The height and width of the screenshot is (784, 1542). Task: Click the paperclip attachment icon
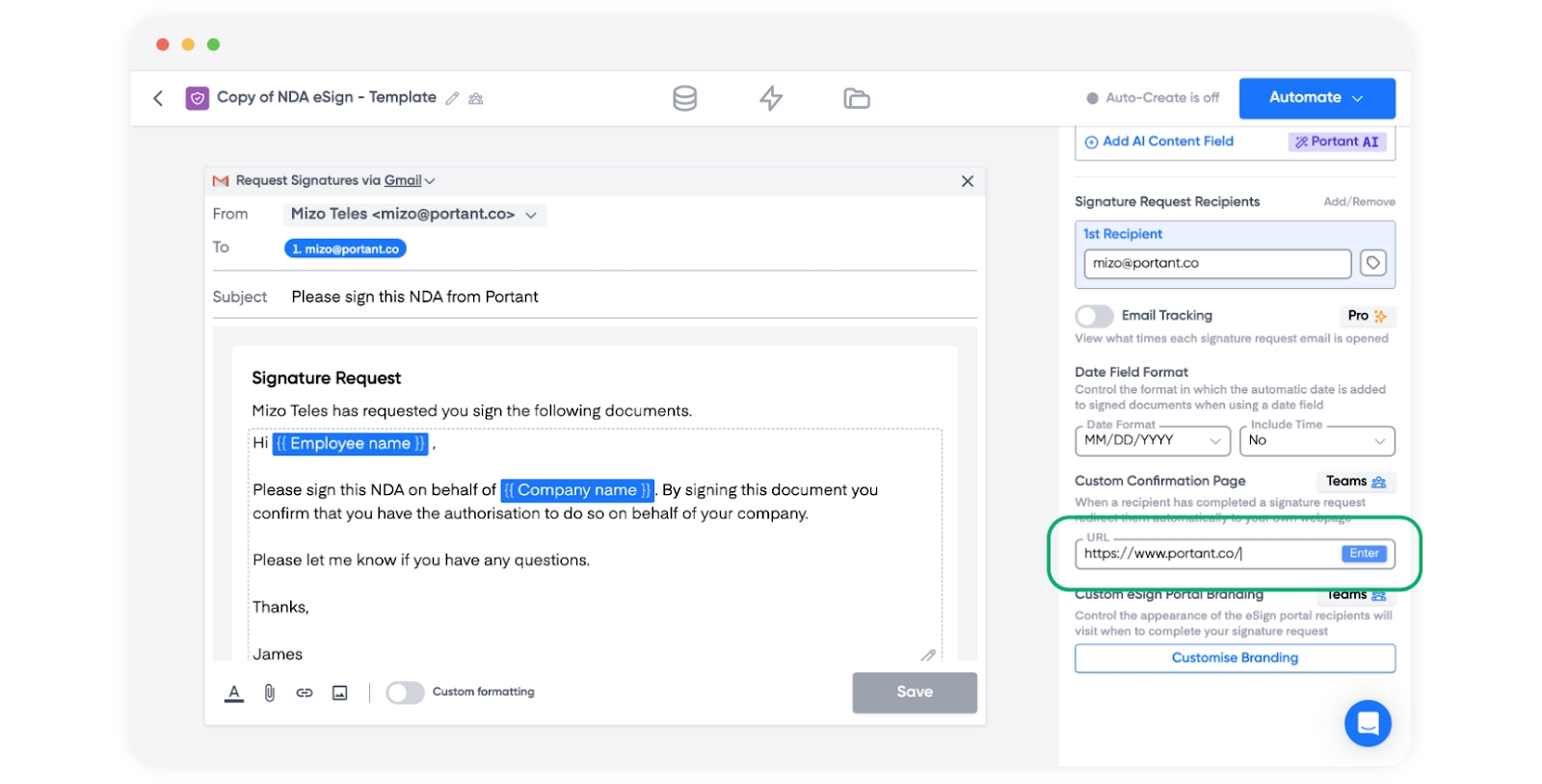tap(270, 693)
